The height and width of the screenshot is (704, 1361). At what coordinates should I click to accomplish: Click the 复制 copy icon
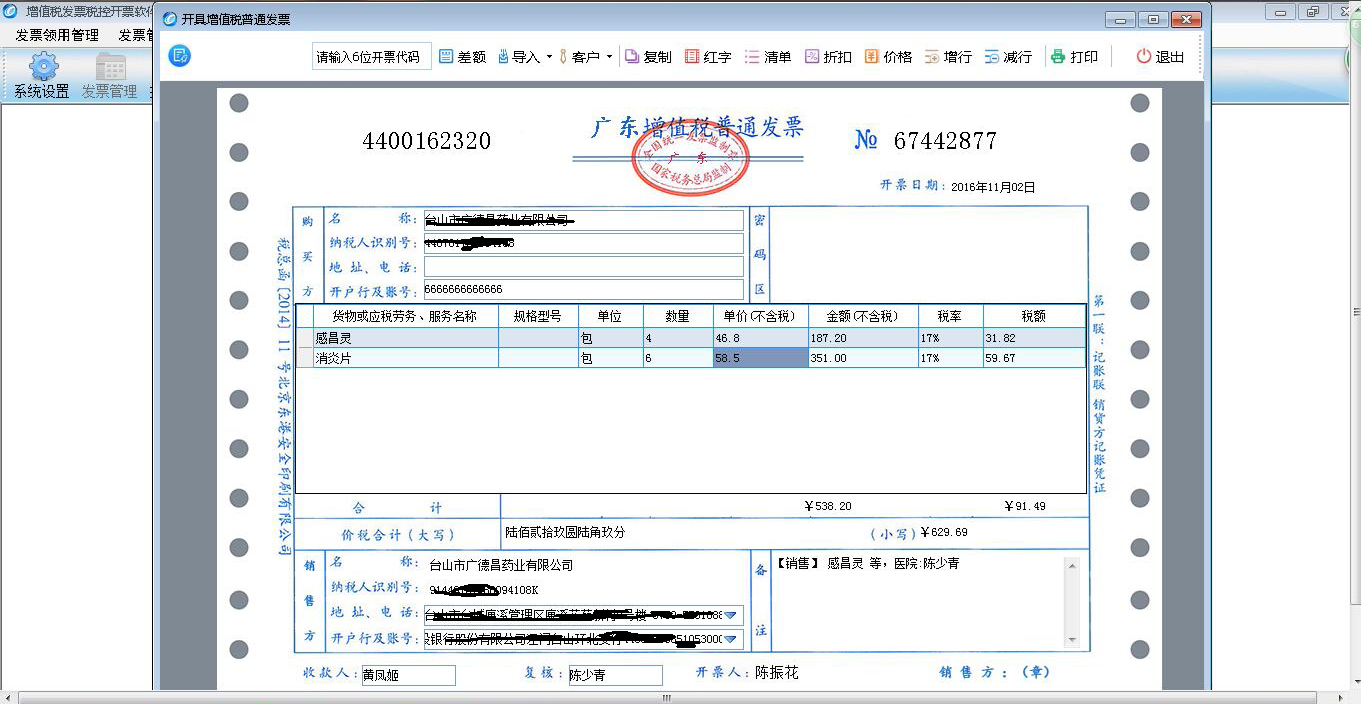coord(632,57)
